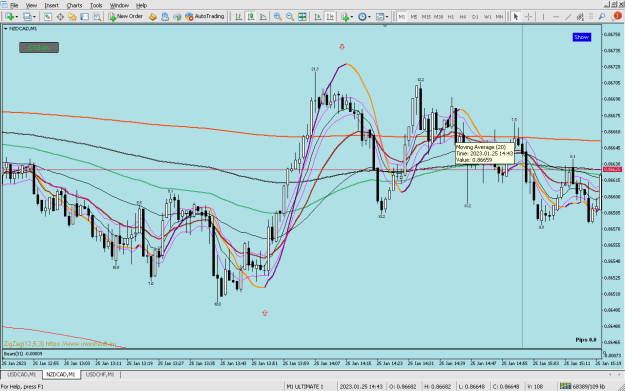Screen dimensions: 625x391
Task: Select the arrow cursor tool
Action: 516,17
